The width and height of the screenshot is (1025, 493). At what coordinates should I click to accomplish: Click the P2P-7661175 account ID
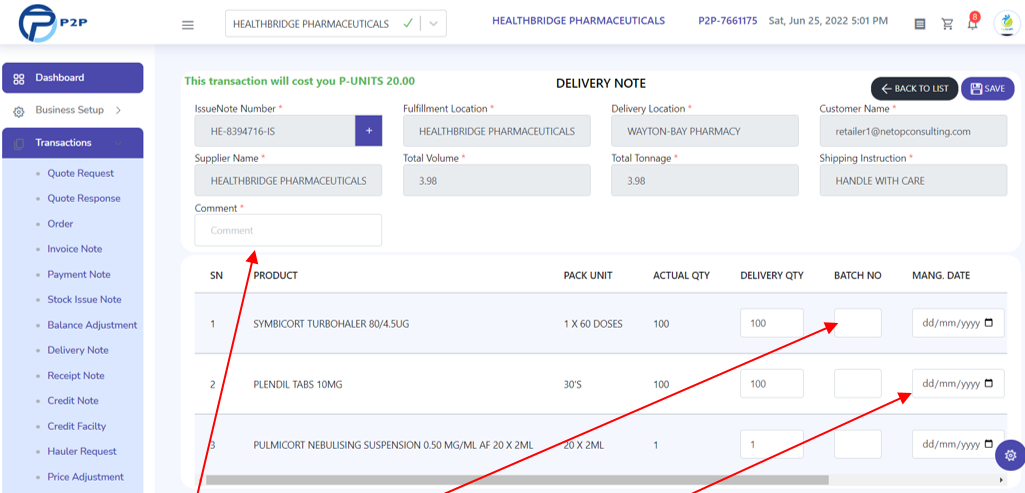(728, 21)
